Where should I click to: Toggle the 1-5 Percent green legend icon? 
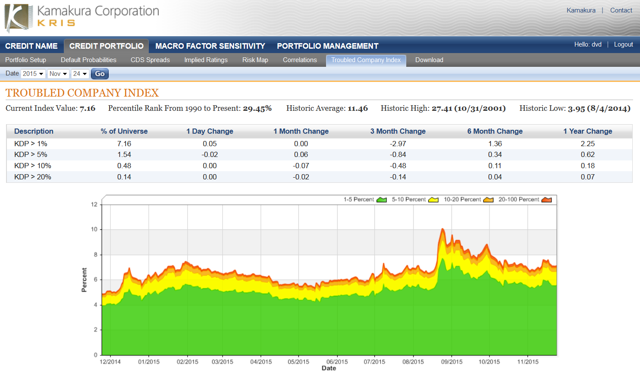click(x=382, y=200)
